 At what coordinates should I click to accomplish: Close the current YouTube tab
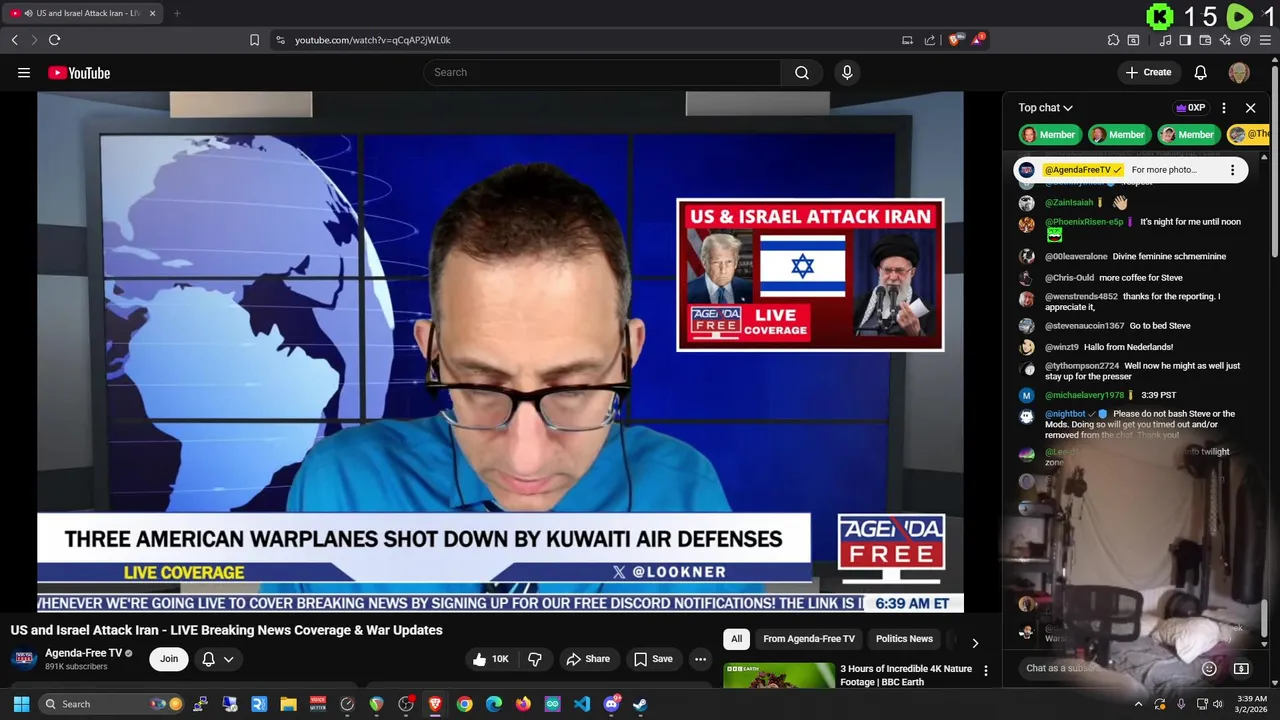152,13
